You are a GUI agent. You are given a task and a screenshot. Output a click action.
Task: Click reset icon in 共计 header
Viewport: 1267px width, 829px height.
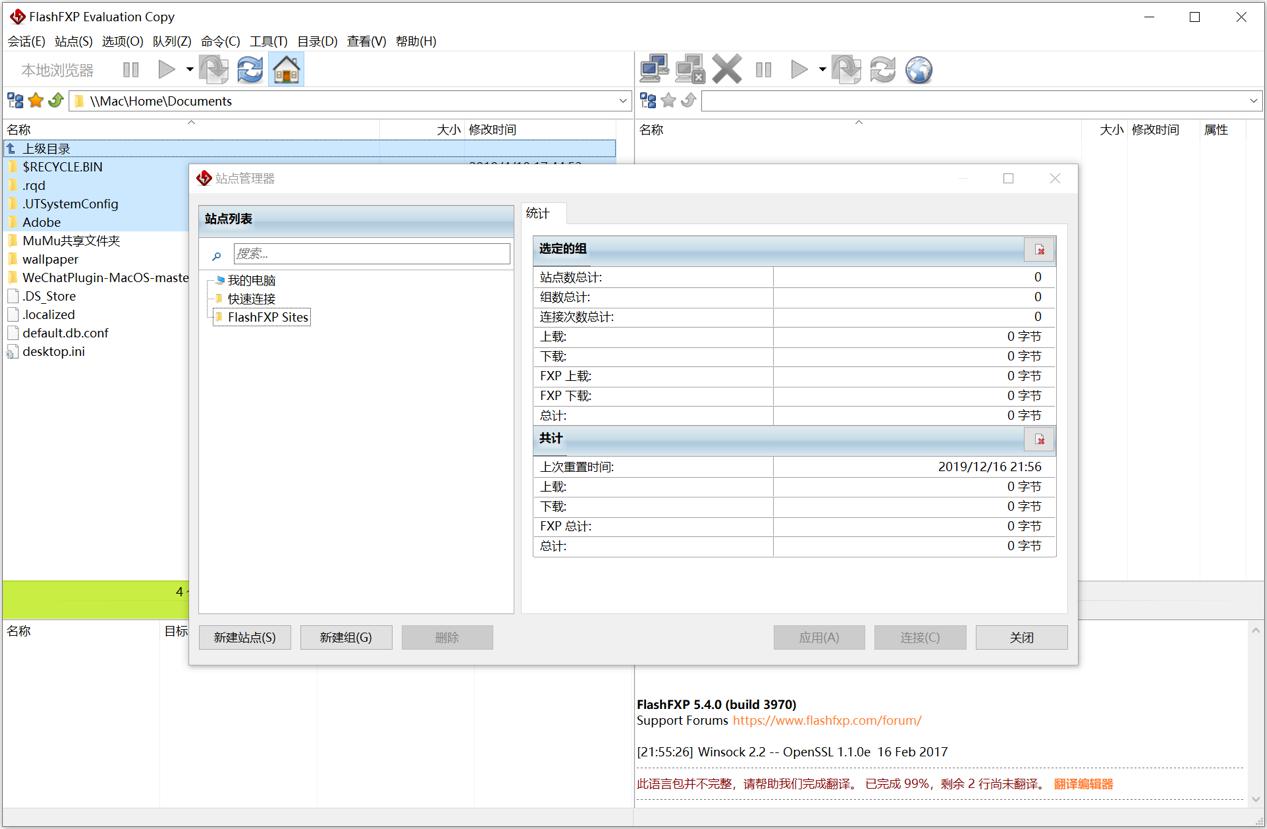pos(1039,439)
